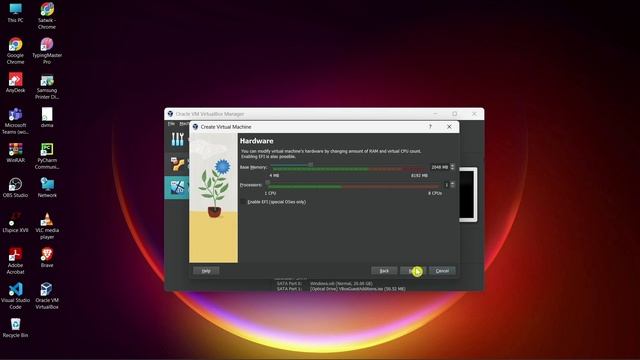
Task: Click the Processors slider handle
Action: 268,182
